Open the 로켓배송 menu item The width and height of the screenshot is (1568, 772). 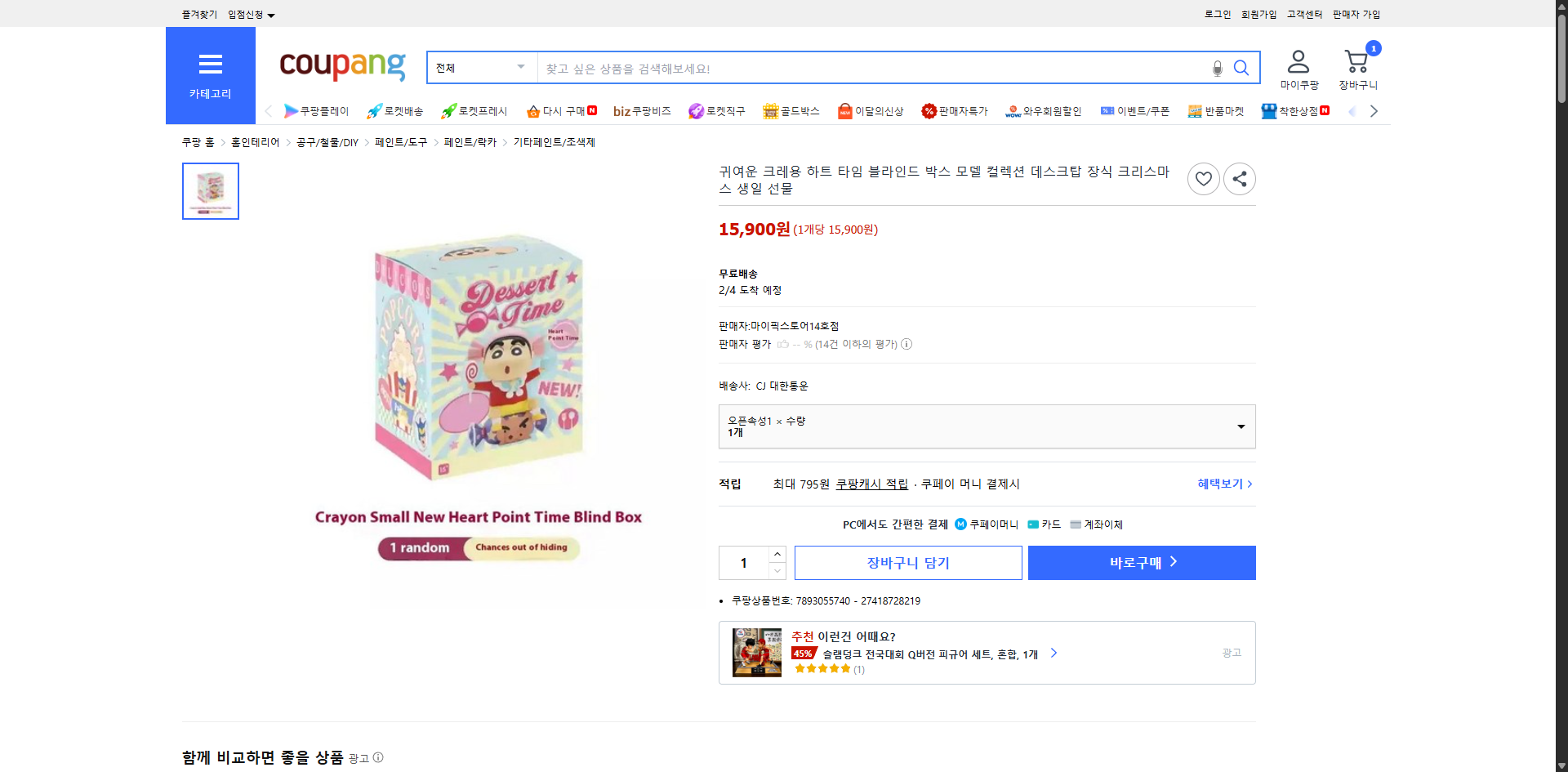[395, 111]
